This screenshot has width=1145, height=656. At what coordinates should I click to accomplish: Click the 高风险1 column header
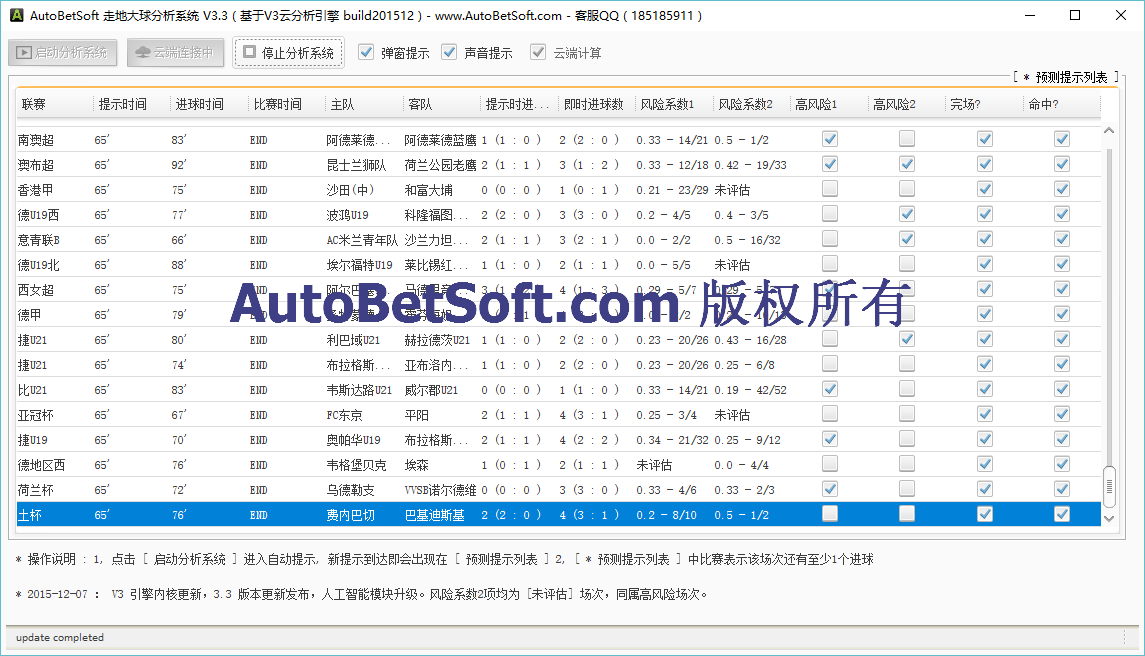point(829,104)
